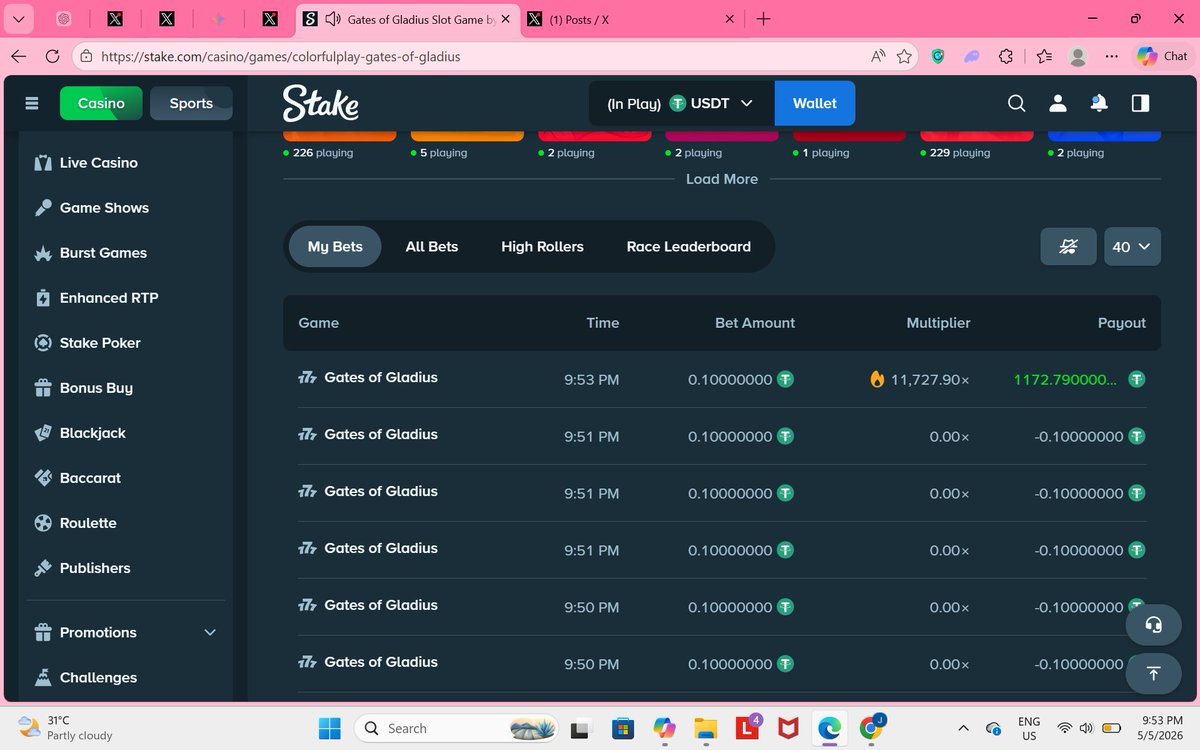Open browser extensions puzzle icon

click(x=1006, y=57)
